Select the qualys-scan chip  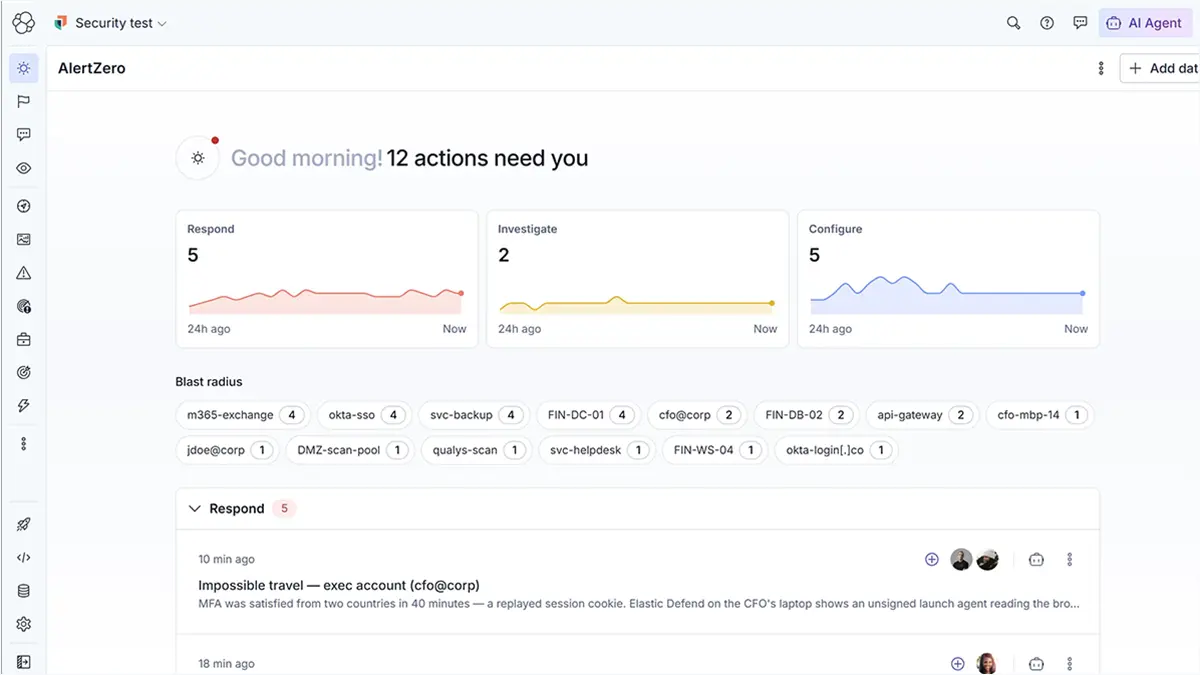point(475,450)
